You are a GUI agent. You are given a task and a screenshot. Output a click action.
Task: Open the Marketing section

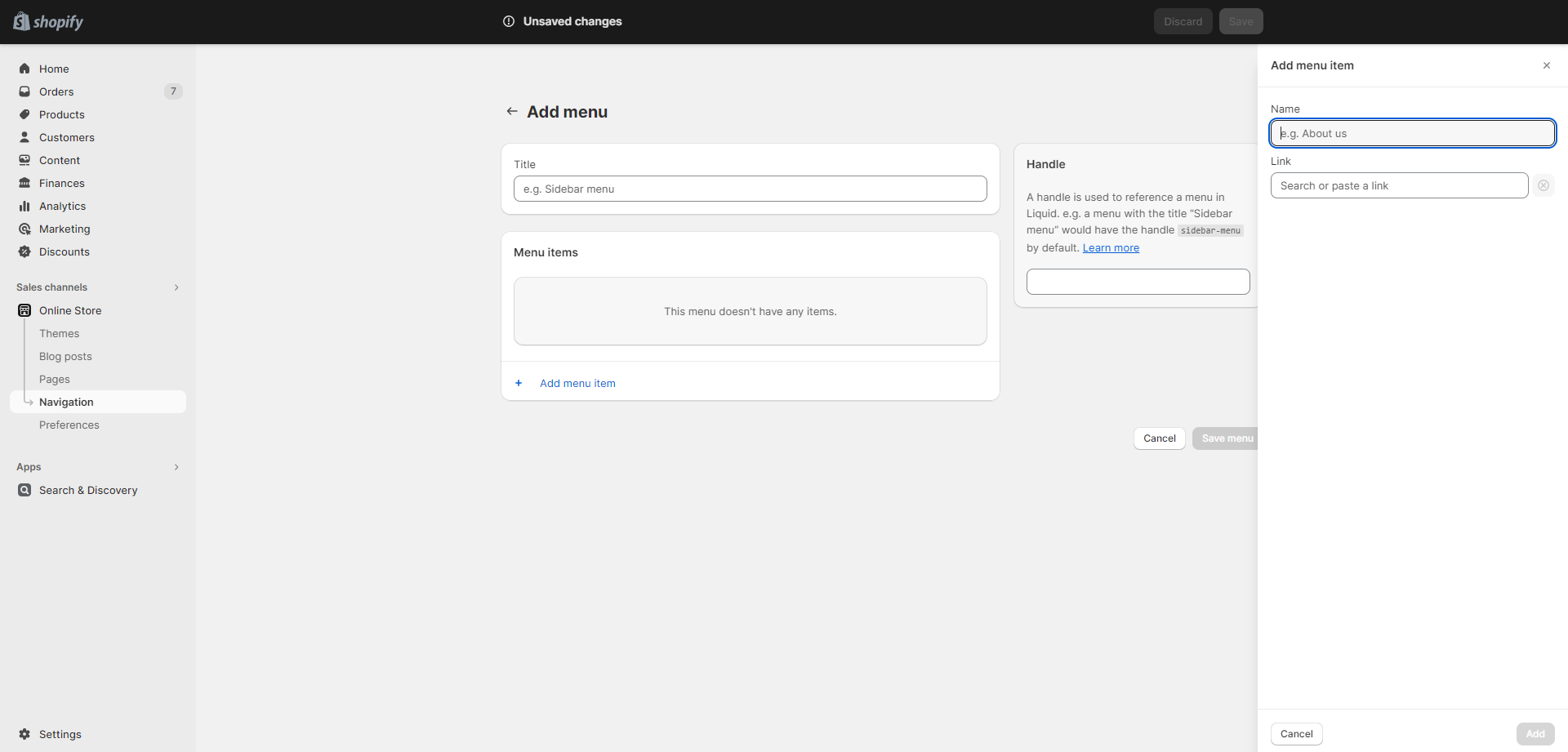(x=65, y=229)
